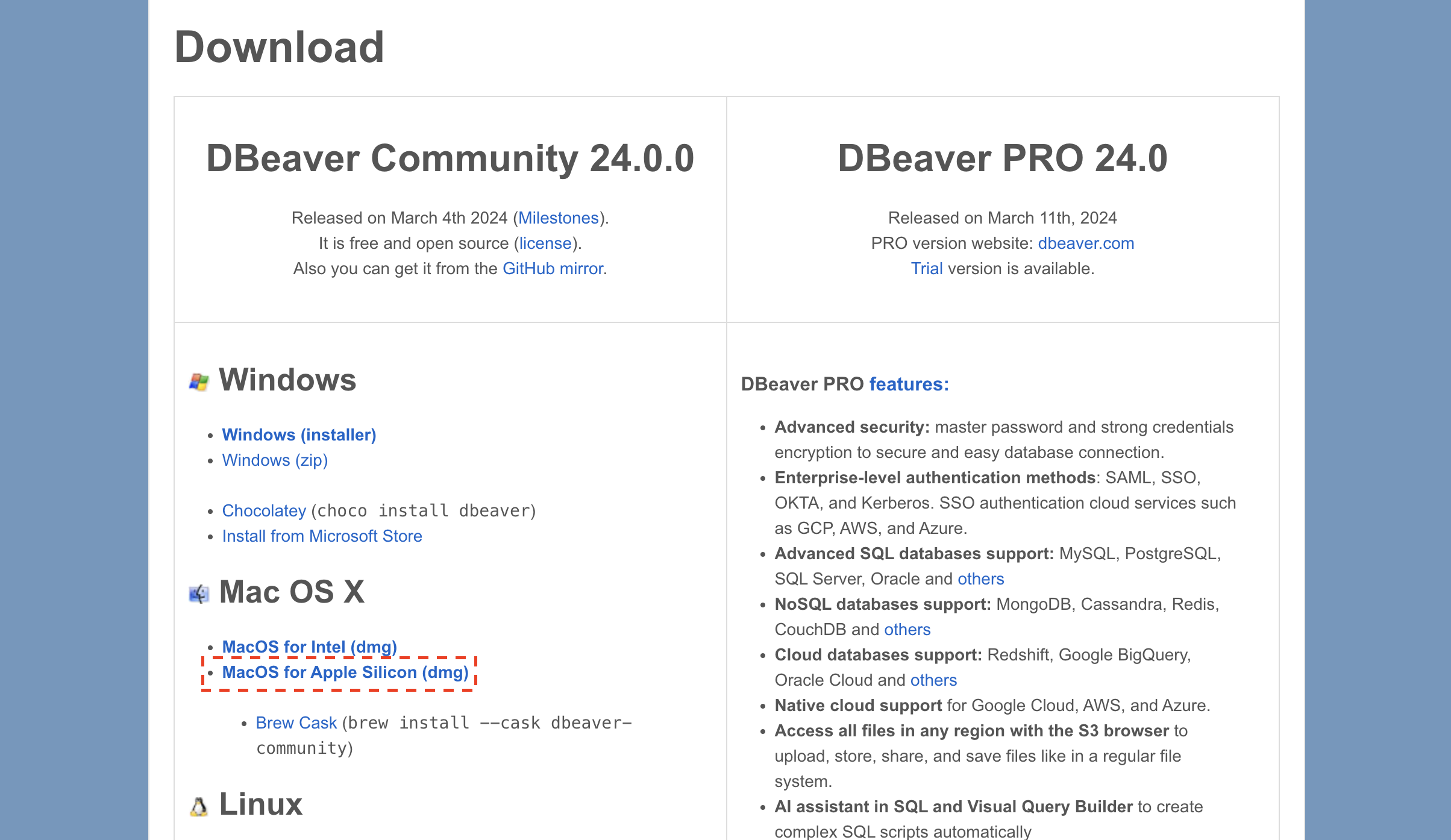Open the Windows (installer) download link

299,434
